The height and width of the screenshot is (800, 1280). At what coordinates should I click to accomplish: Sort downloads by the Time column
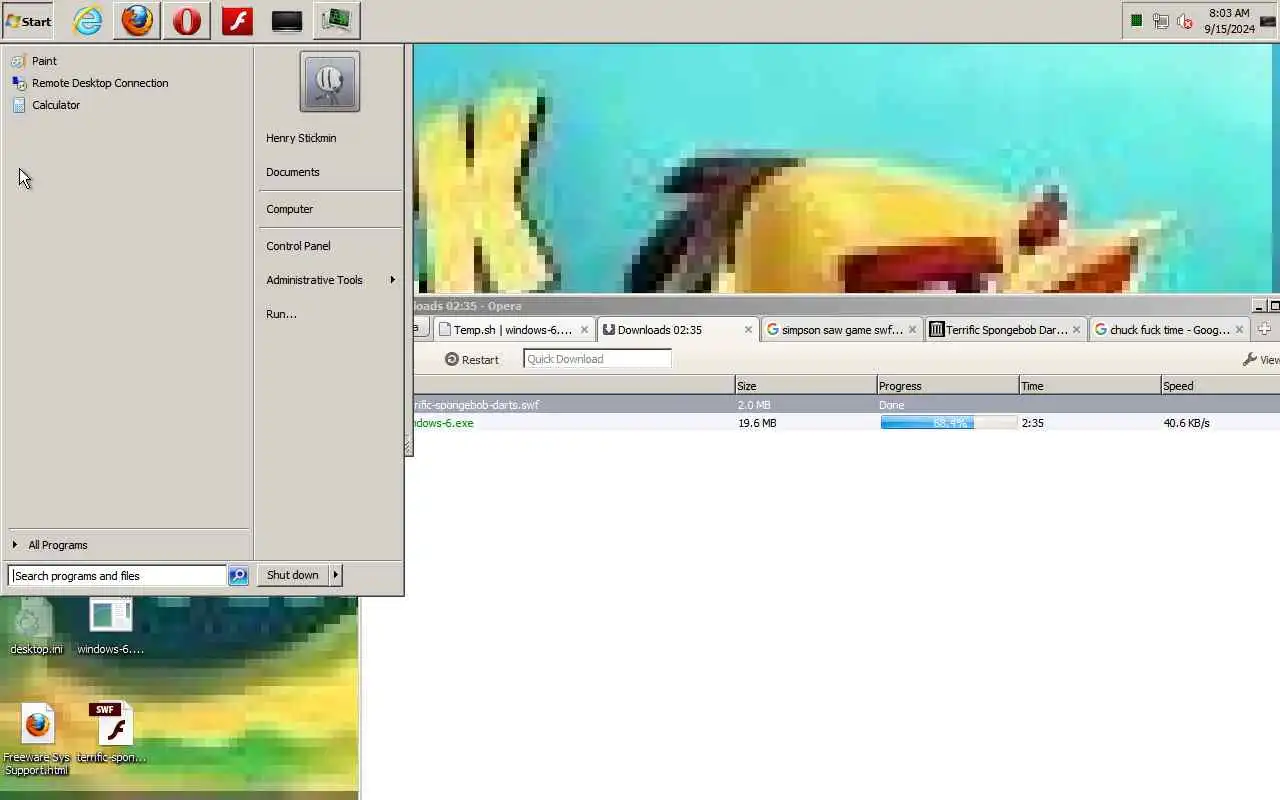point(1089,386)
